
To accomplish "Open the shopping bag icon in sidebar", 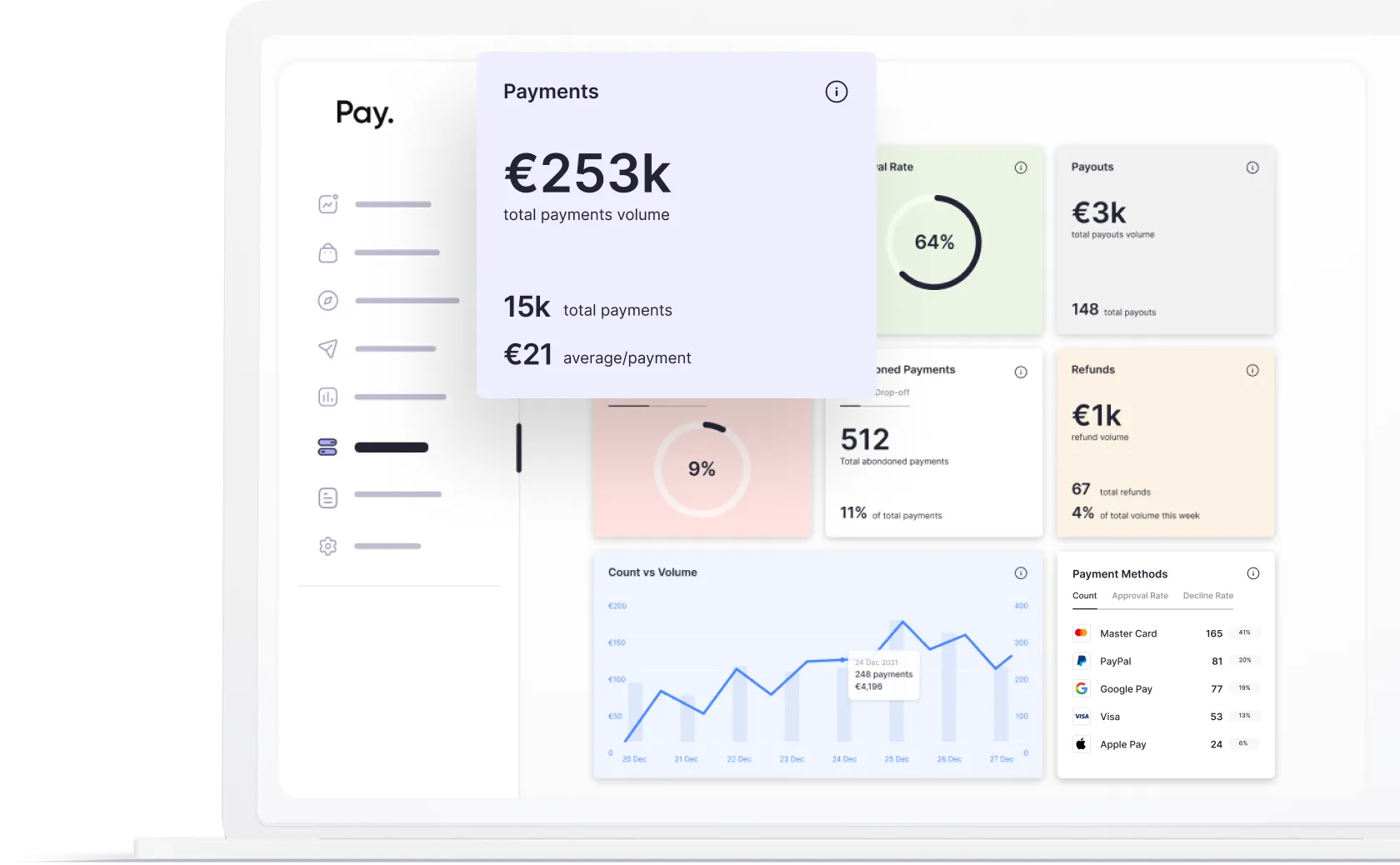I will 327,252.
